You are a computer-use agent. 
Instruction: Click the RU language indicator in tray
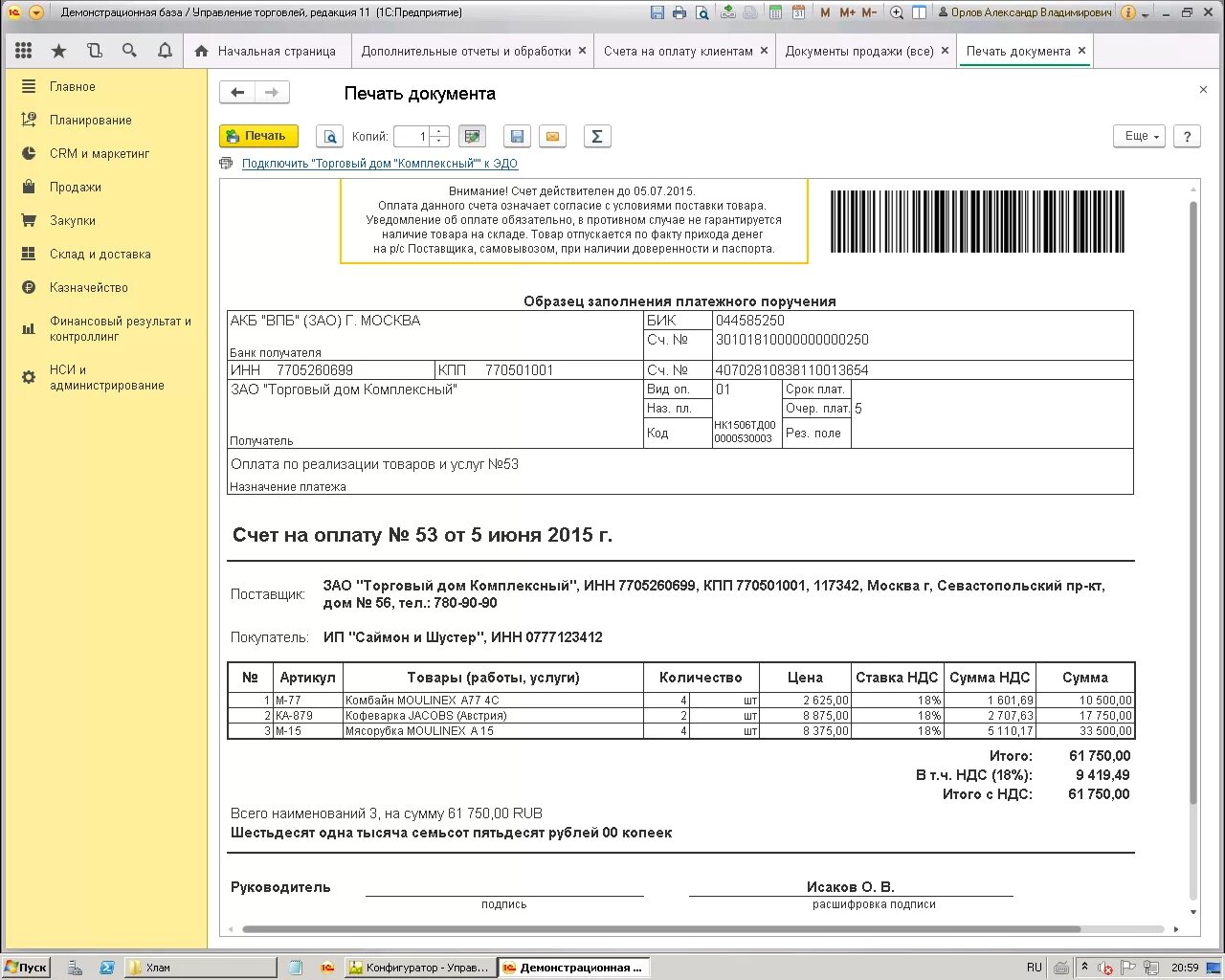coord(1035,968)
